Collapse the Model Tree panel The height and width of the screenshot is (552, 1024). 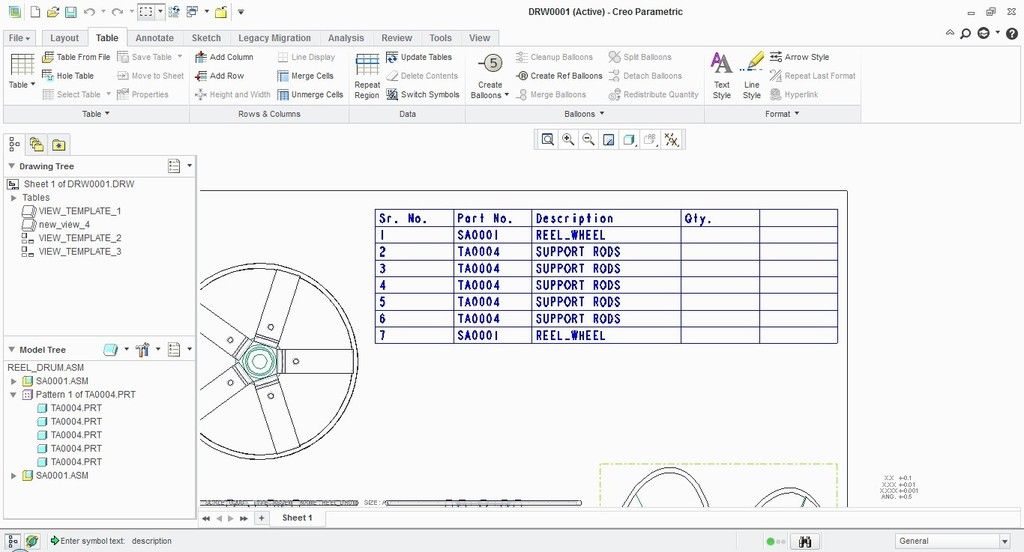11,349
